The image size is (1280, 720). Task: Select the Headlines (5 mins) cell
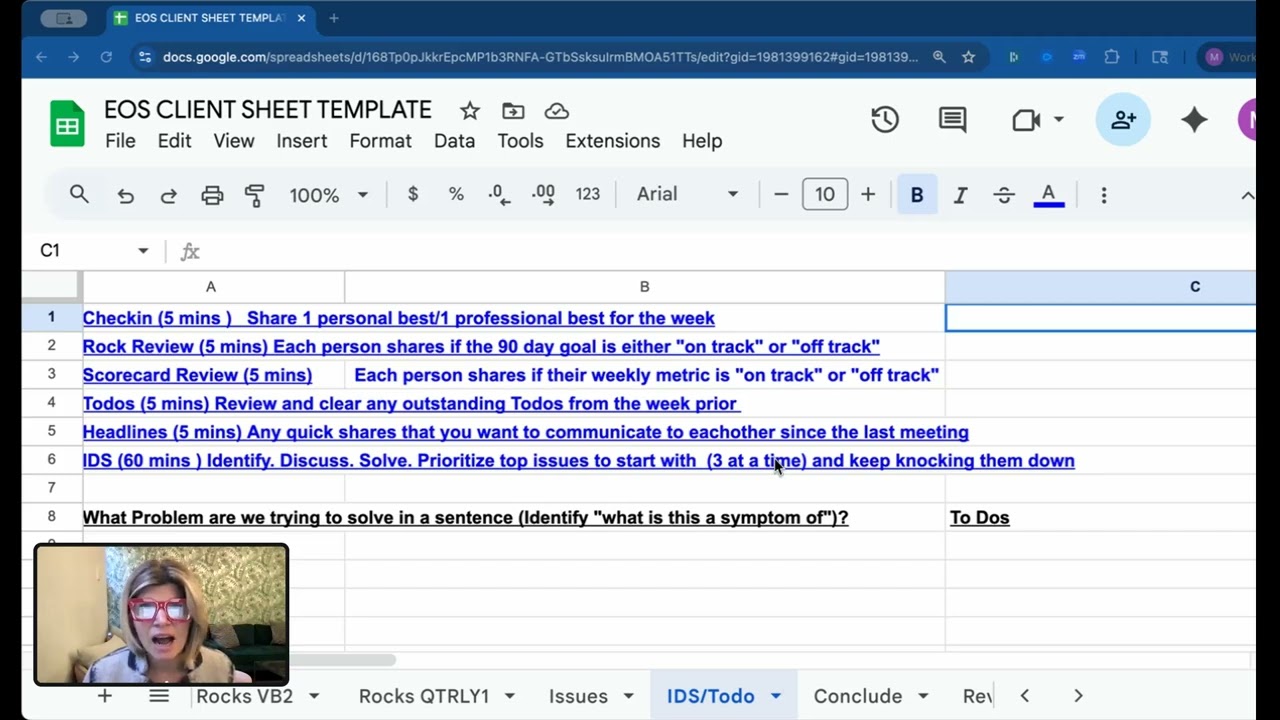coord(214,432)
